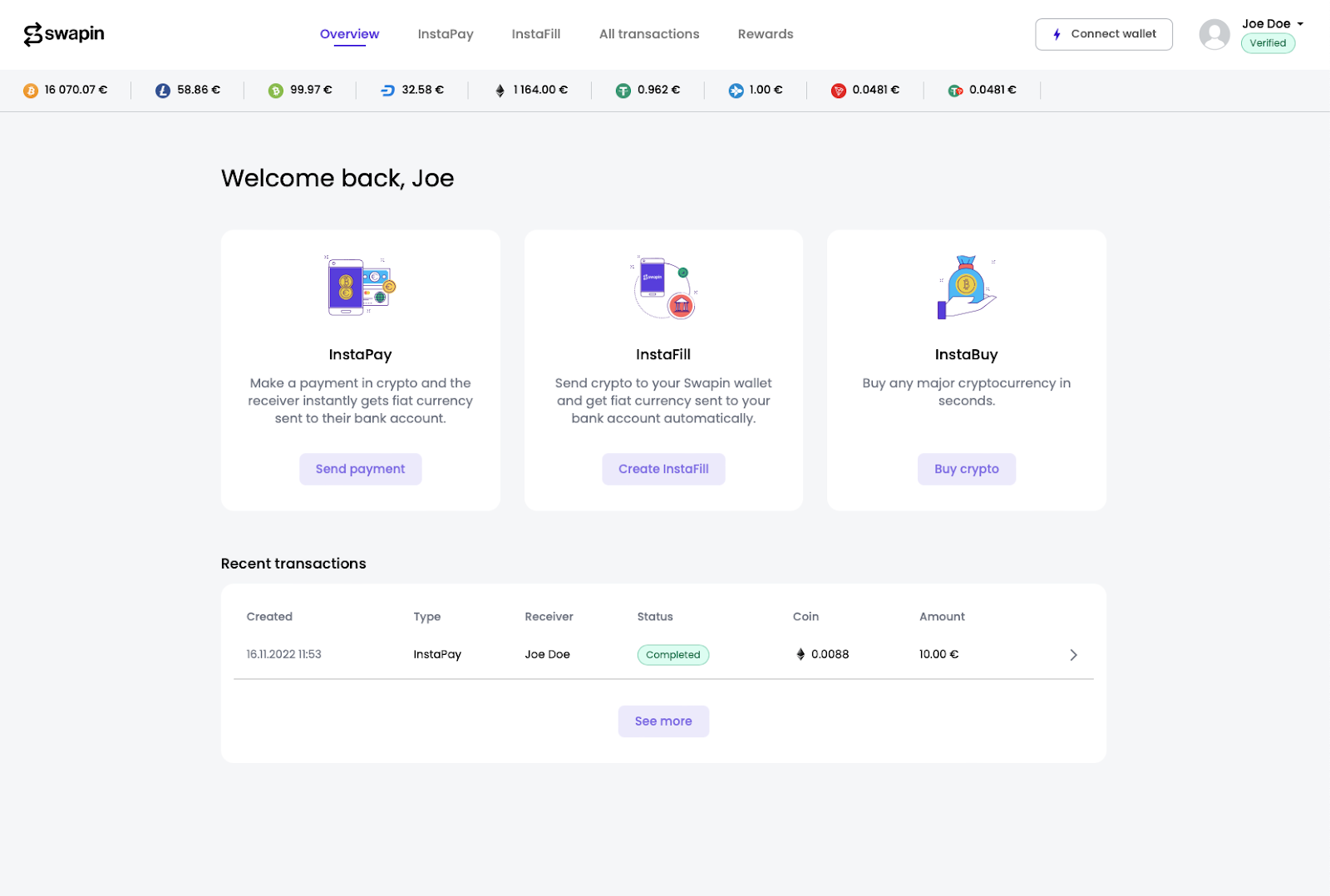The height and width of the screenshot is (896, 1330).
Task: Click the Welcome back, Joe heading
Action: pos(337,179)
